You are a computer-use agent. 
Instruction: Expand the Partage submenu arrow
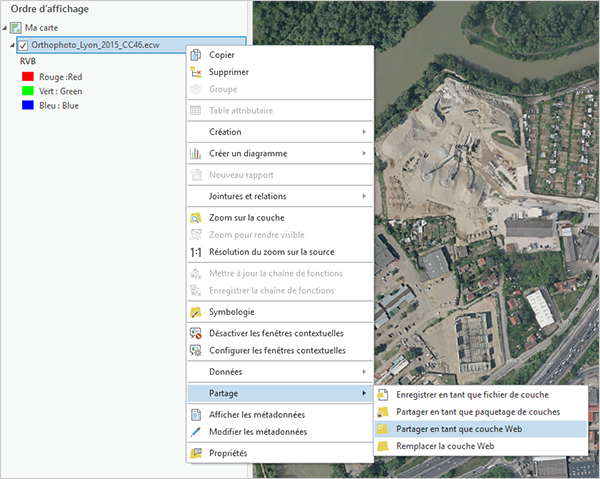click(x=364, y=393)
